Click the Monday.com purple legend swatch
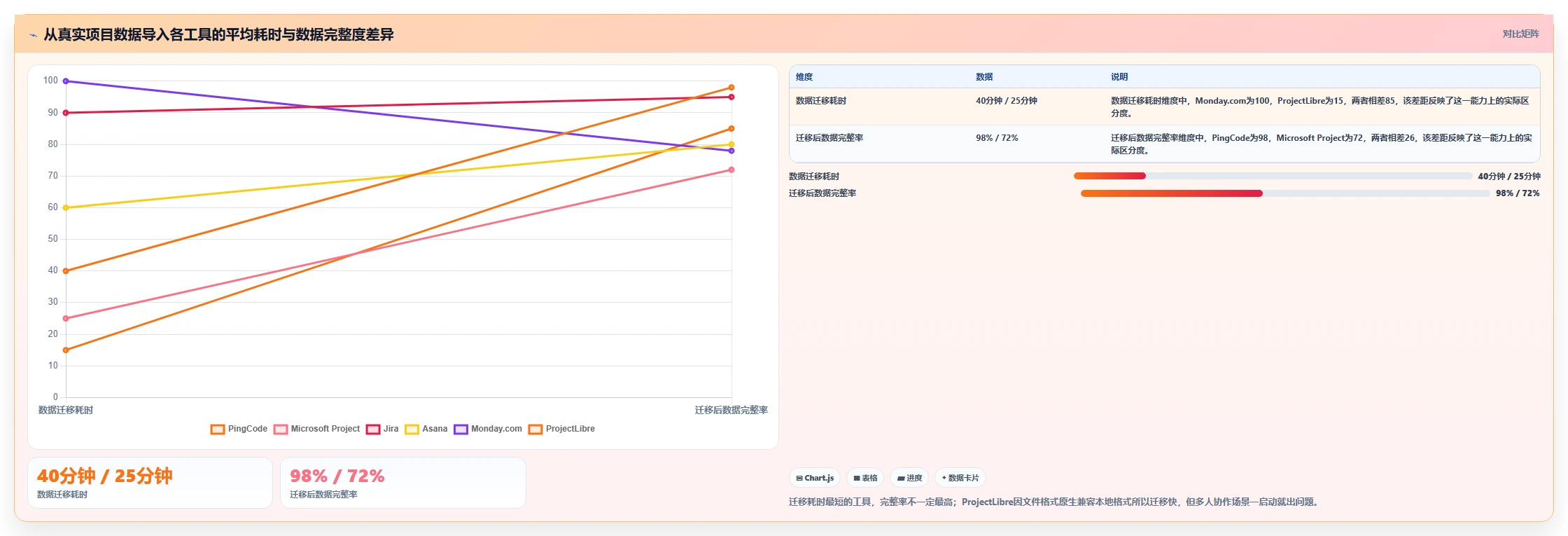Image resolution: width=1568 pixels, height=536 pixels. click(461, 430)
